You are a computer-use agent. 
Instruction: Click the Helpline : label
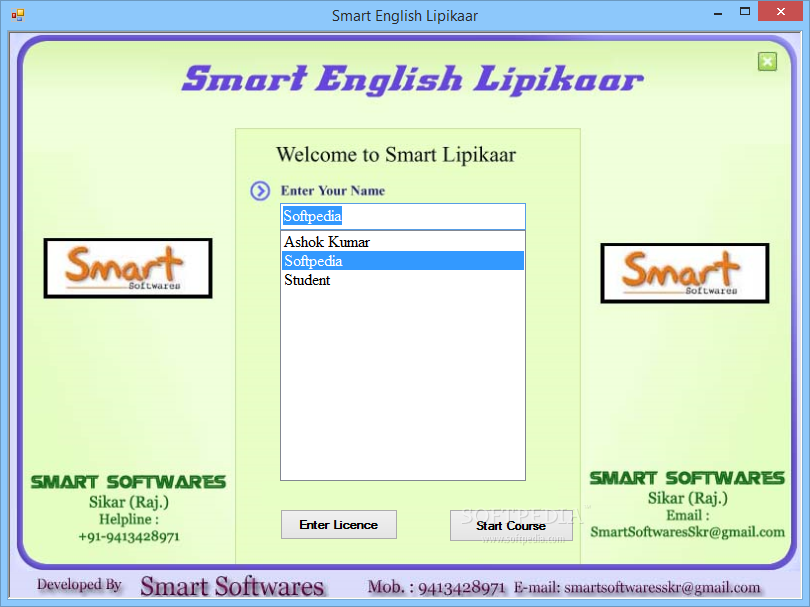pos(129,519)
